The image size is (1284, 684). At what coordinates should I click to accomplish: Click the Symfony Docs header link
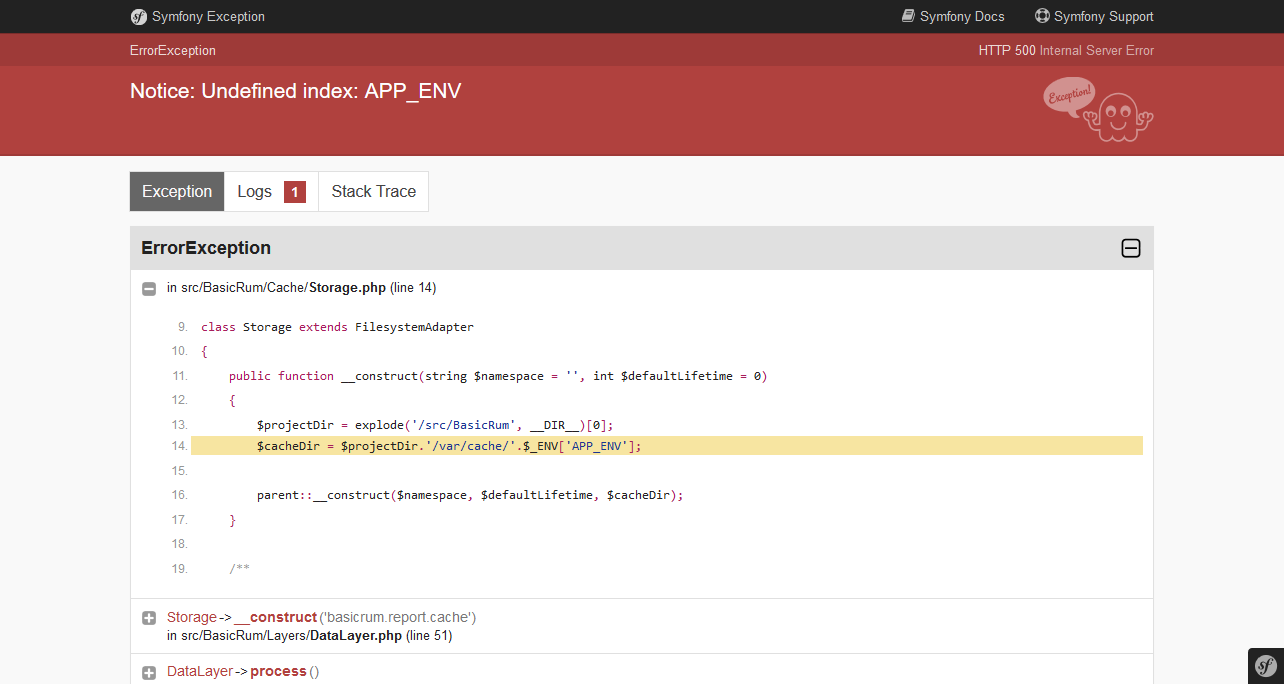click(x=962, y=15)
